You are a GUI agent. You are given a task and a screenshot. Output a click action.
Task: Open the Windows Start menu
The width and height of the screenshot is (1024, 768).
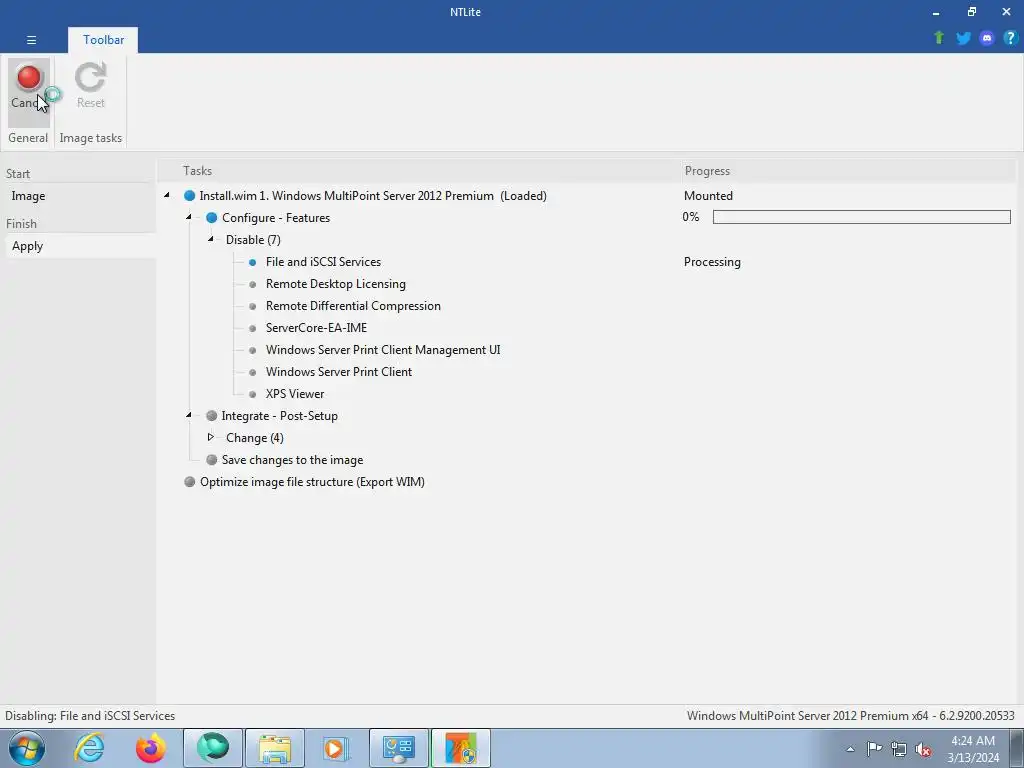tap(27, 748)
